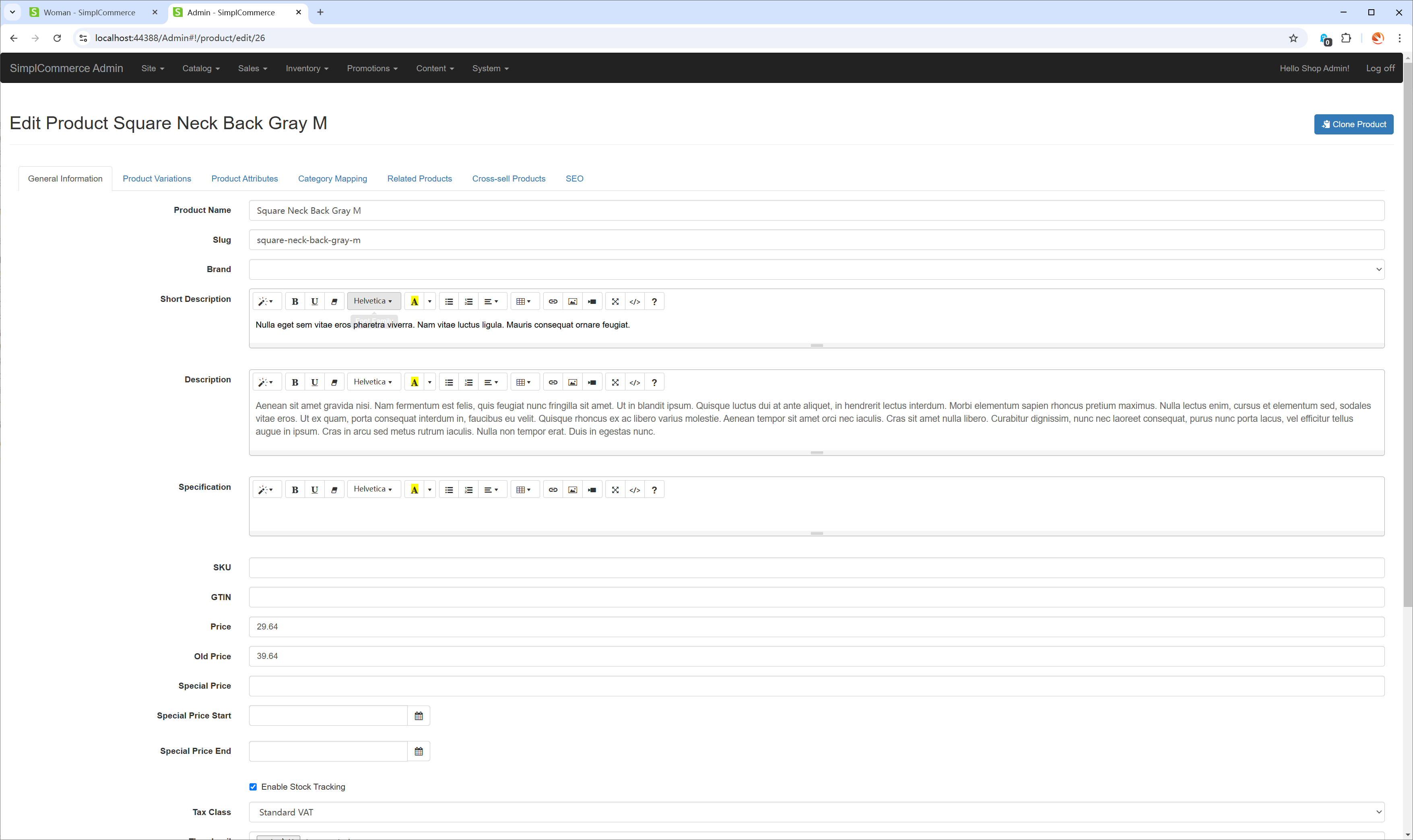Open calendar picker for Special Price End

pos(419,752)
